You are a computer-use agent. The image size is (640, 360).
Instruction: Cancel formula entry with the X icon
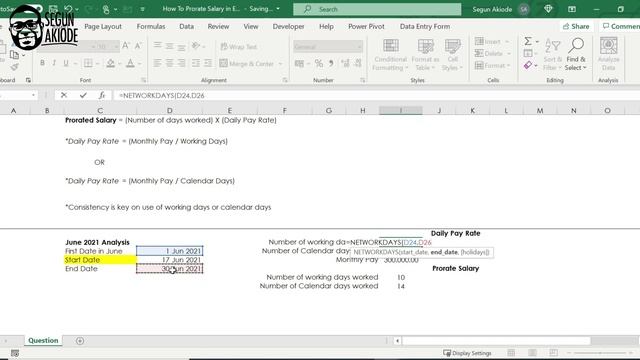point(64,95)
